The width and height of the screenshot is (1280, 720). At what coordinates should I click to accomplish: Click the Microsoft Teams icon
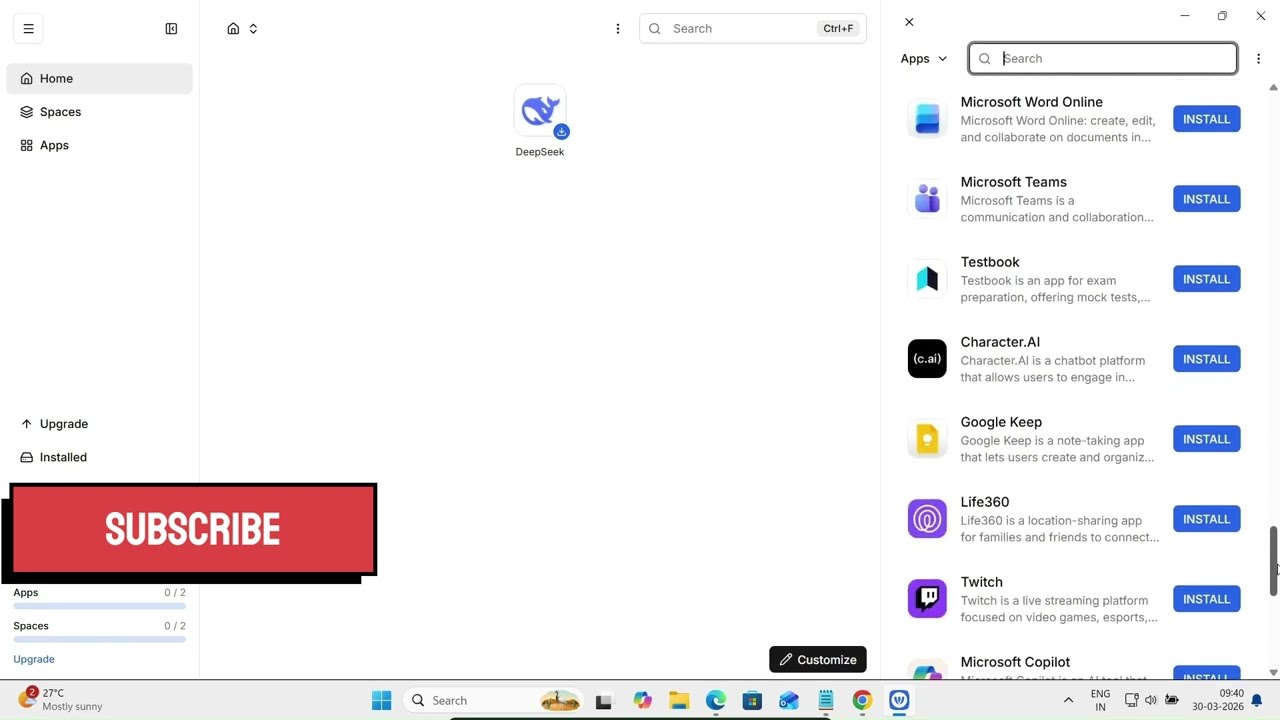click(927, 199)
